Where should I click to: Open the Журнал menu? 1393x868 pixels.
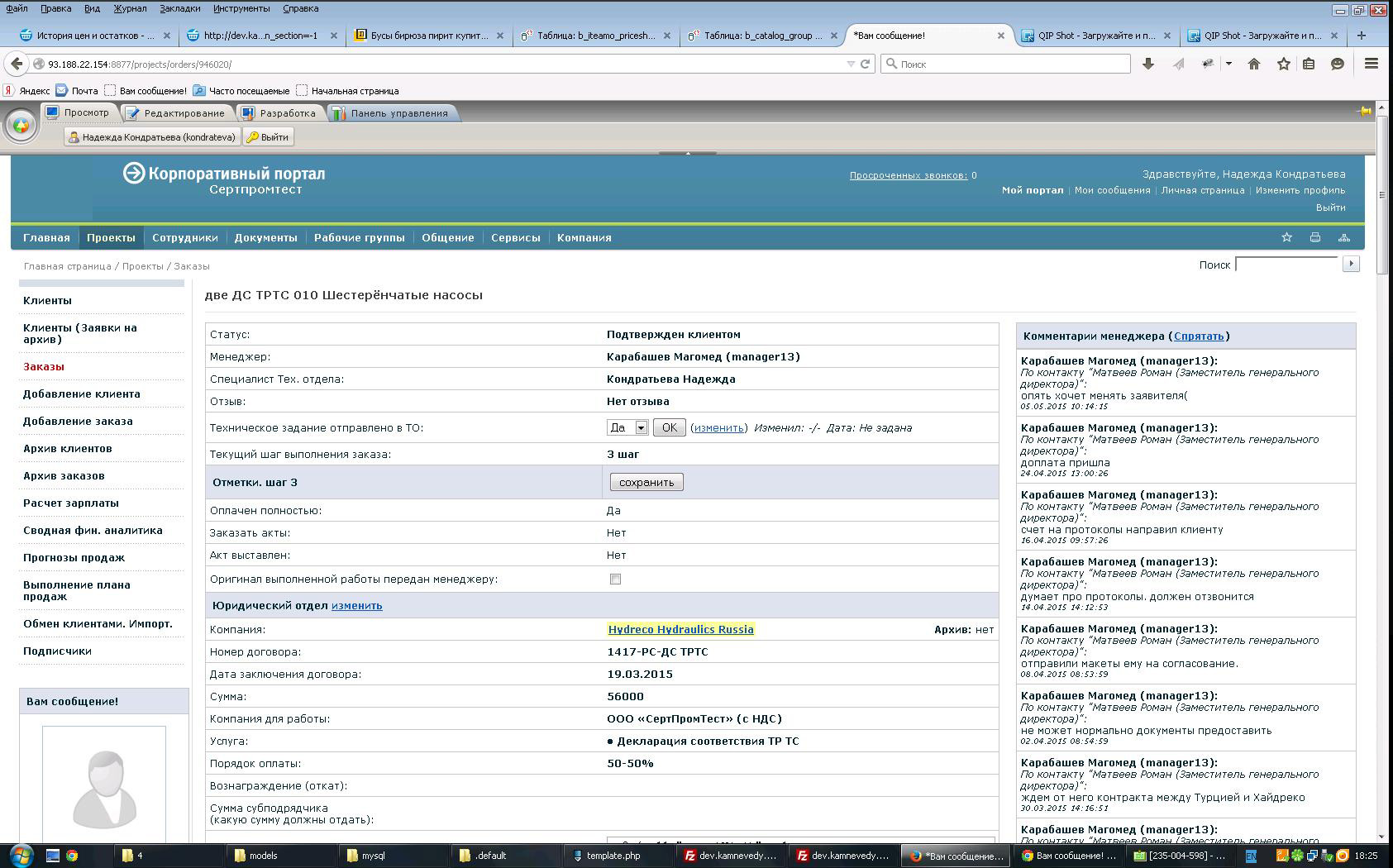click(x=130, y=8)
